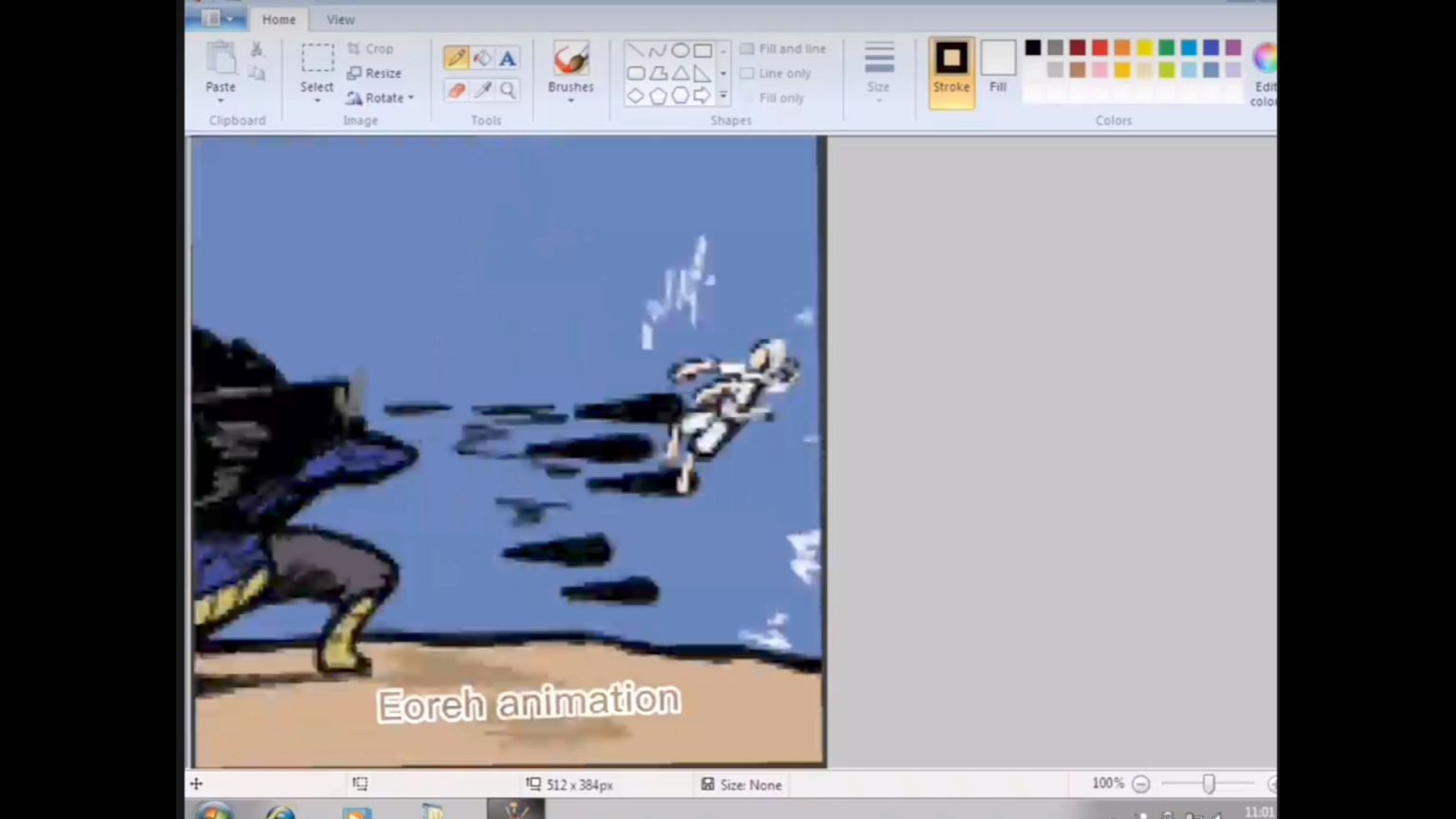Select the Fill color box
The image size is (1456, 819).
click(x=997, y=66)
